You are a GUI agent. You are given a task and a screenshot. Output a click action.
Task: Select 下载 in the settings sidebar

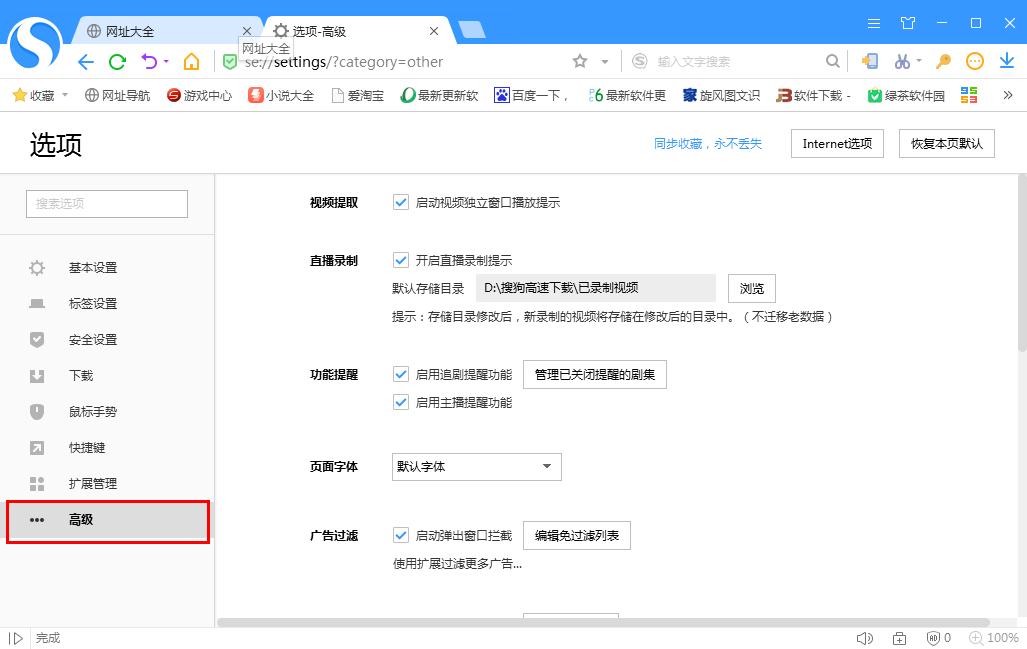80,375
